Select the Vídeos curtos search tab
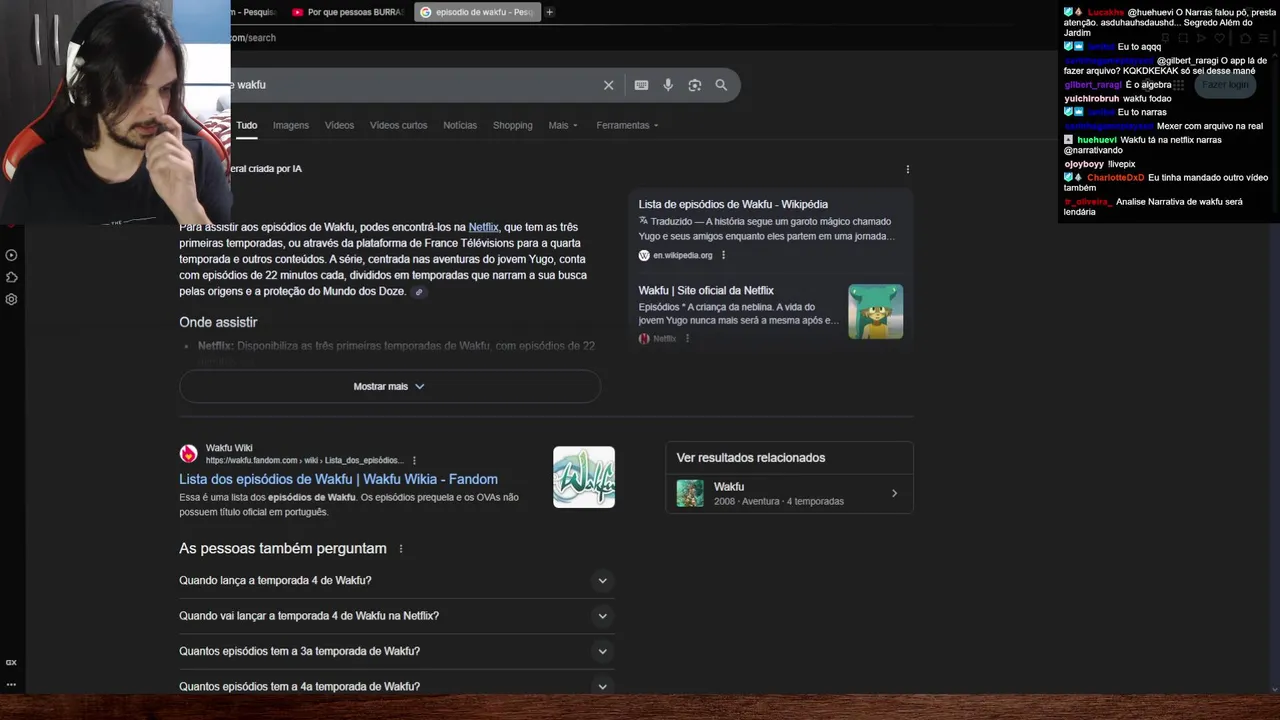This screenshot has width=1280, height=720. (x=398, y=125)
